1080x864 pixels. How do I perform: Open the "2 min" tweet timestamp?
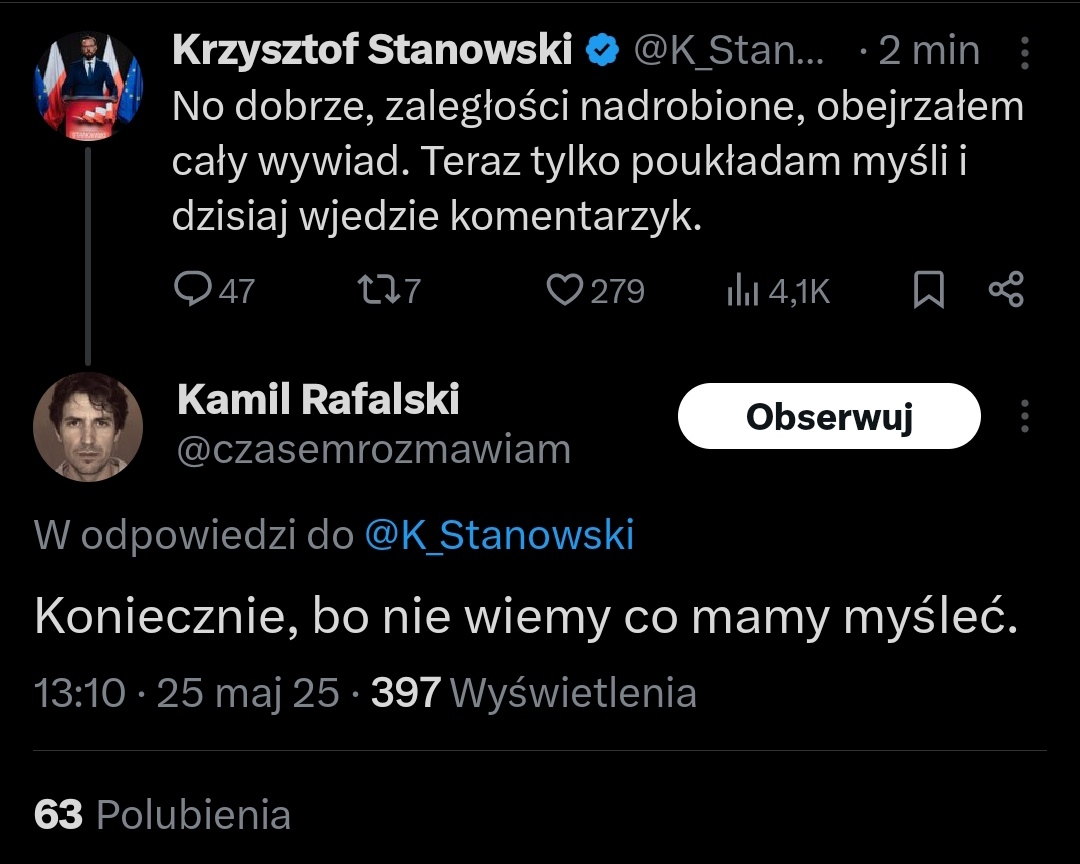pos(928,51)
